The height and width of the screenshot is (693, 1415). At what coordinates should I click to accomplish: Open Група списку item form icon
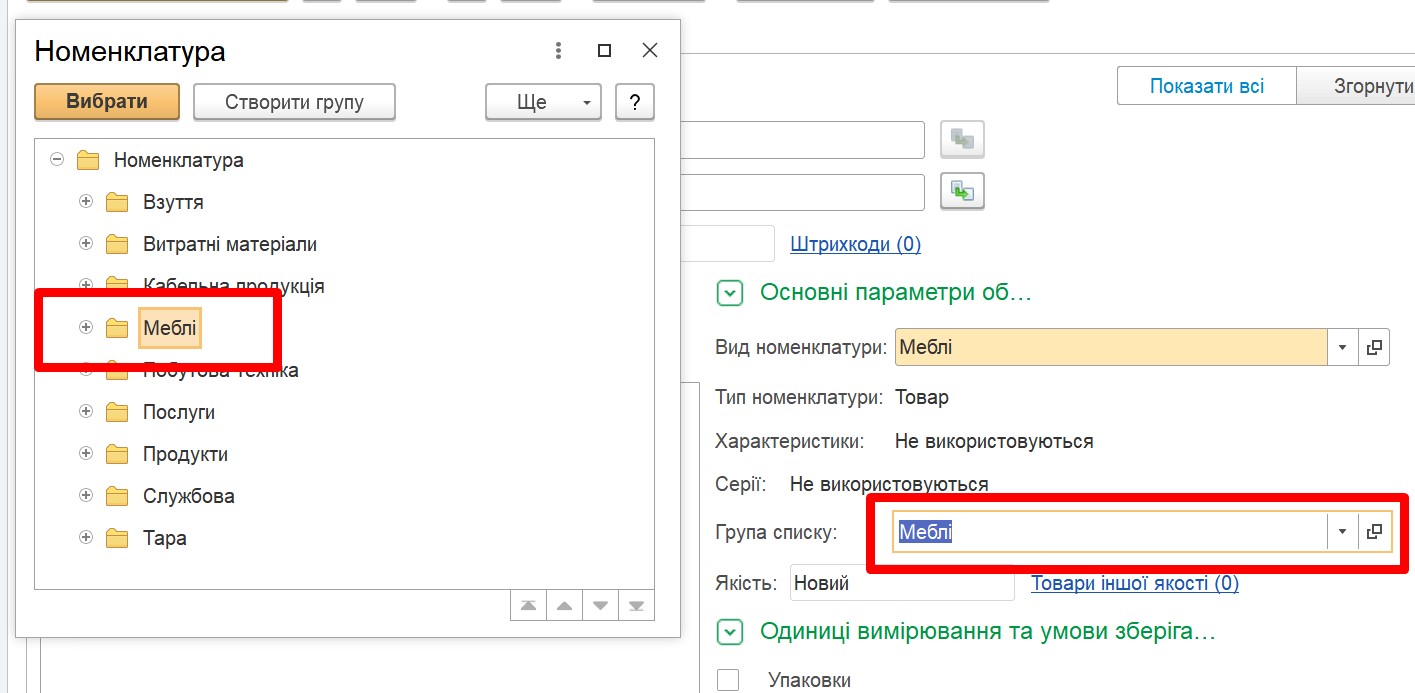point(1374,532)
